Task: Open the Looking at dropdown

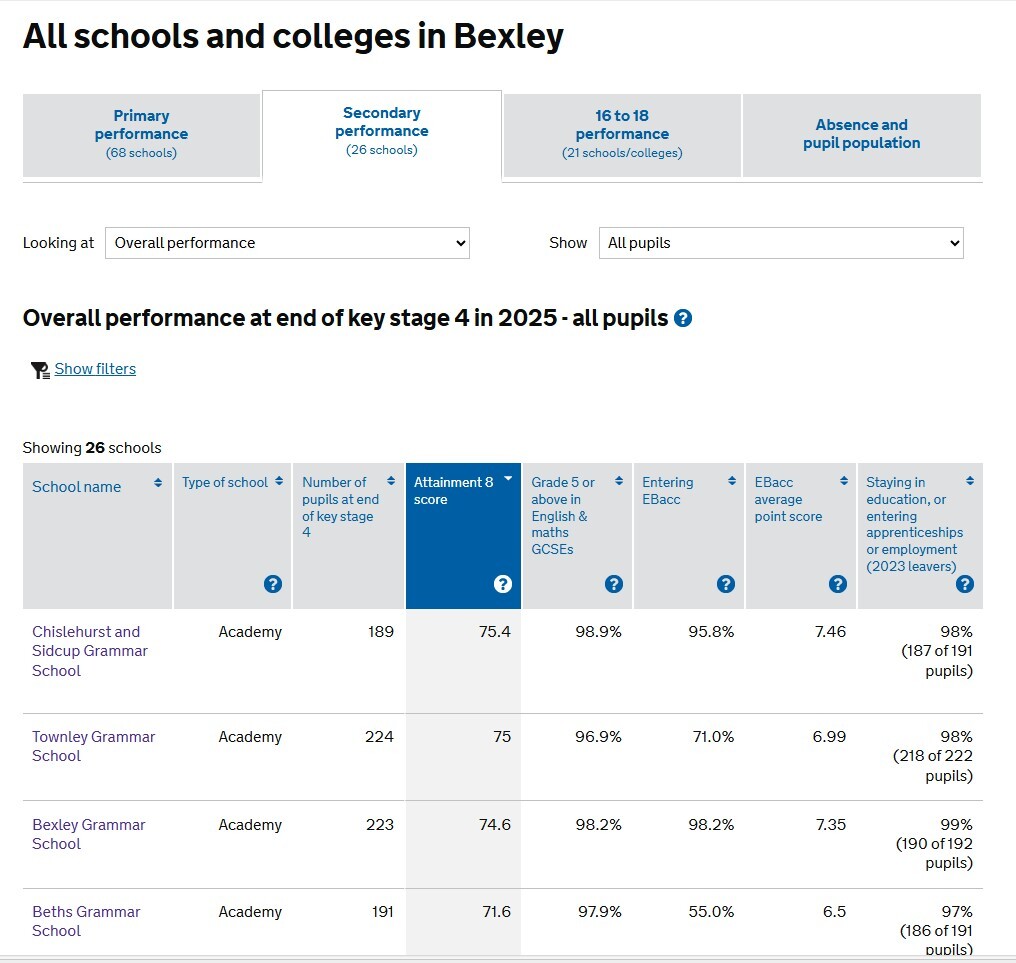Action: point(287,243)
